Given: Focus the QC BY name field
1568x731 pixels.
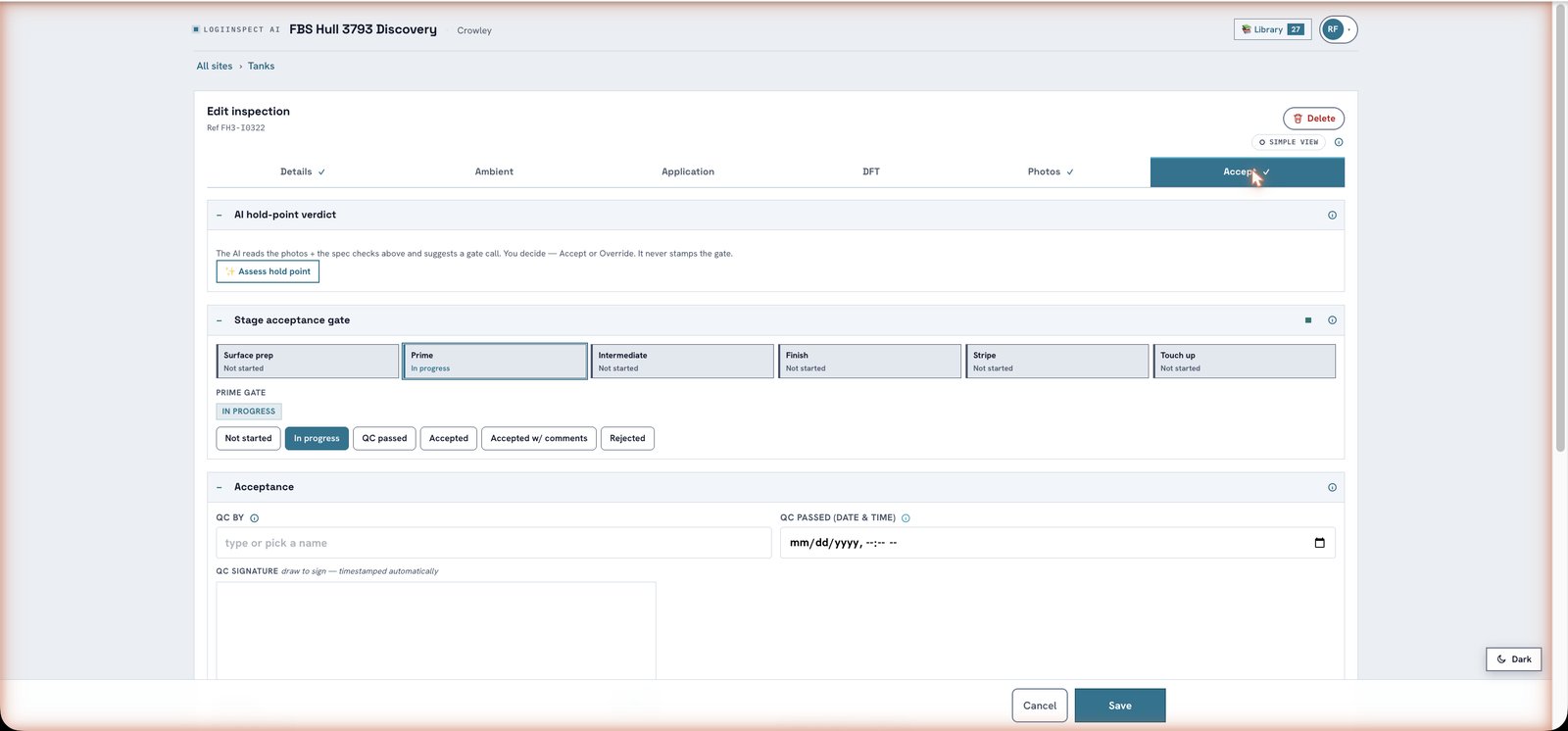Looking at the screenshot, I should [x=494, y=543].
